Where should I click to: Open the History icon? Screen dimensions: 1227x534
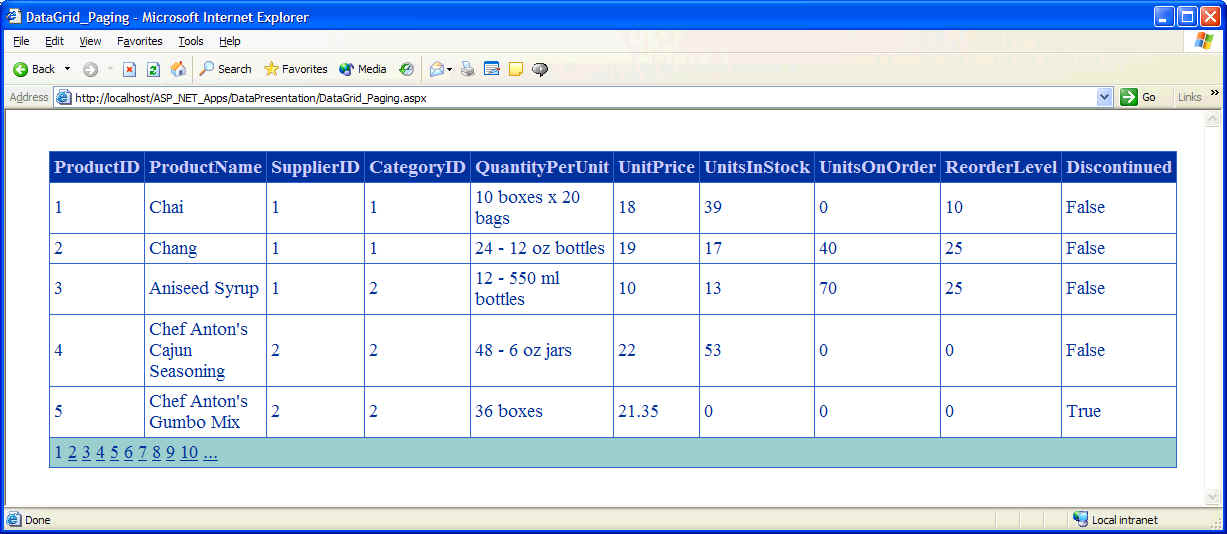(406, 69)
